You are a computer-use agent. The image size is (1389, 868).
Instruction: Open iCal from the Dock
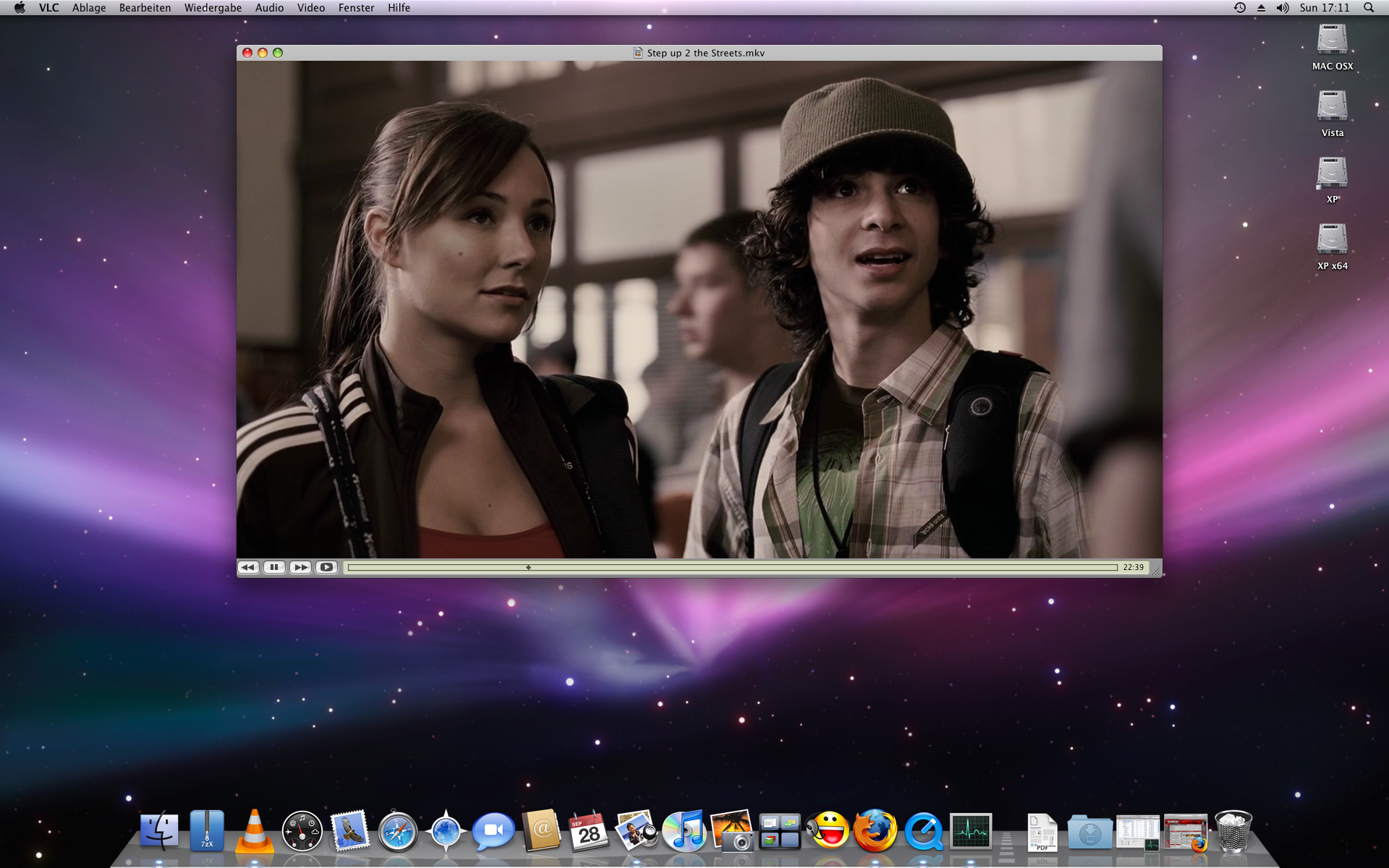pos(589,830)
